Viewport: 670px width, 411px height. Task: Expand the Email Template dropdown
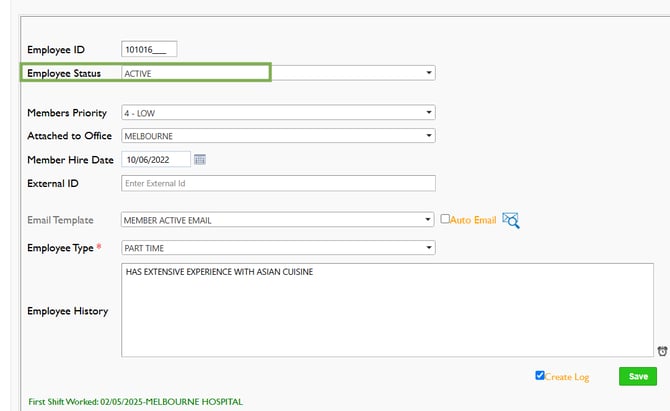tap(277, 220)
